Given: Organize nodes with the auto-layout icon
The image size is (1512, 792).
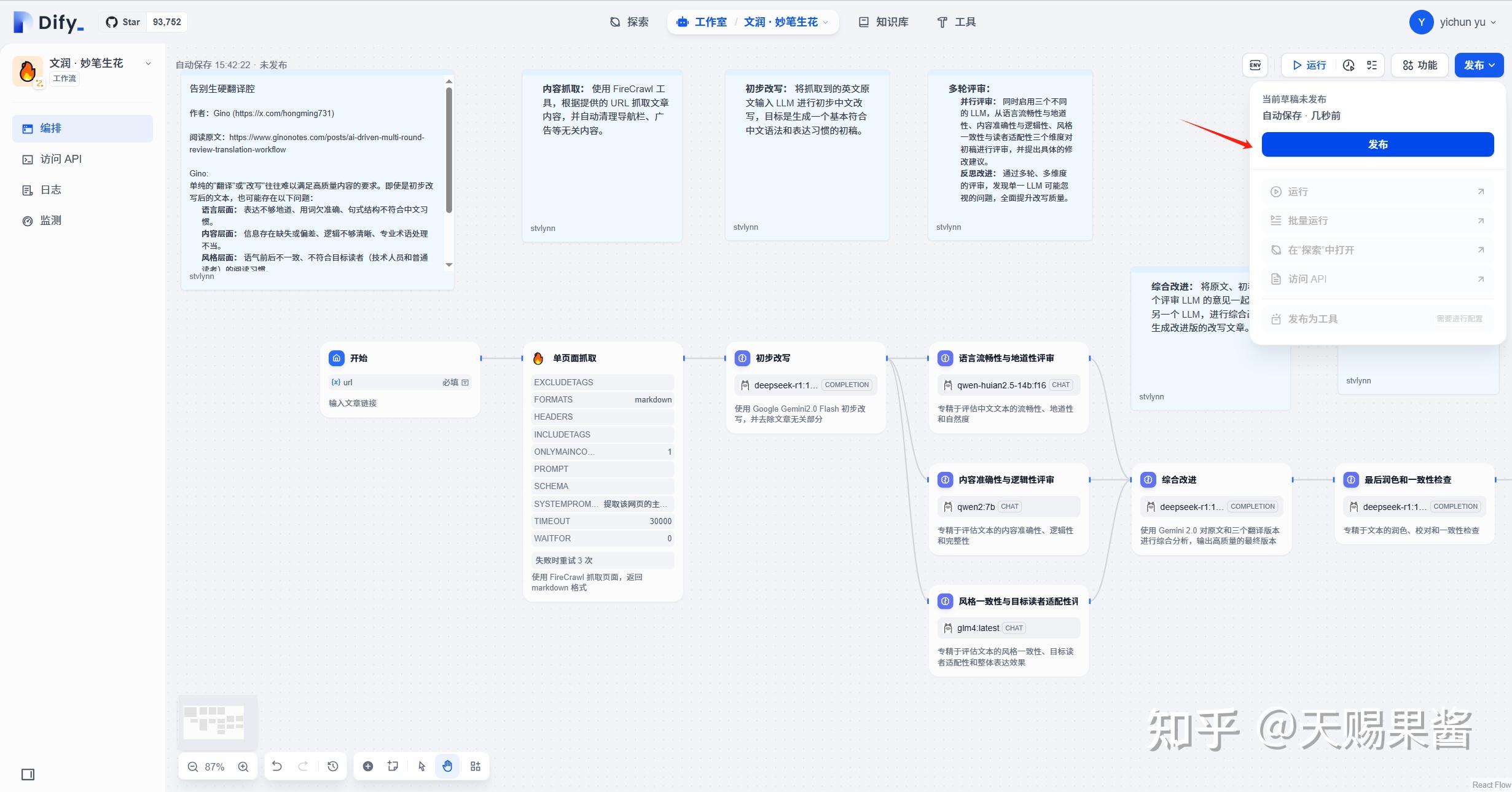Looking at the screenshot, I should 476,766.
